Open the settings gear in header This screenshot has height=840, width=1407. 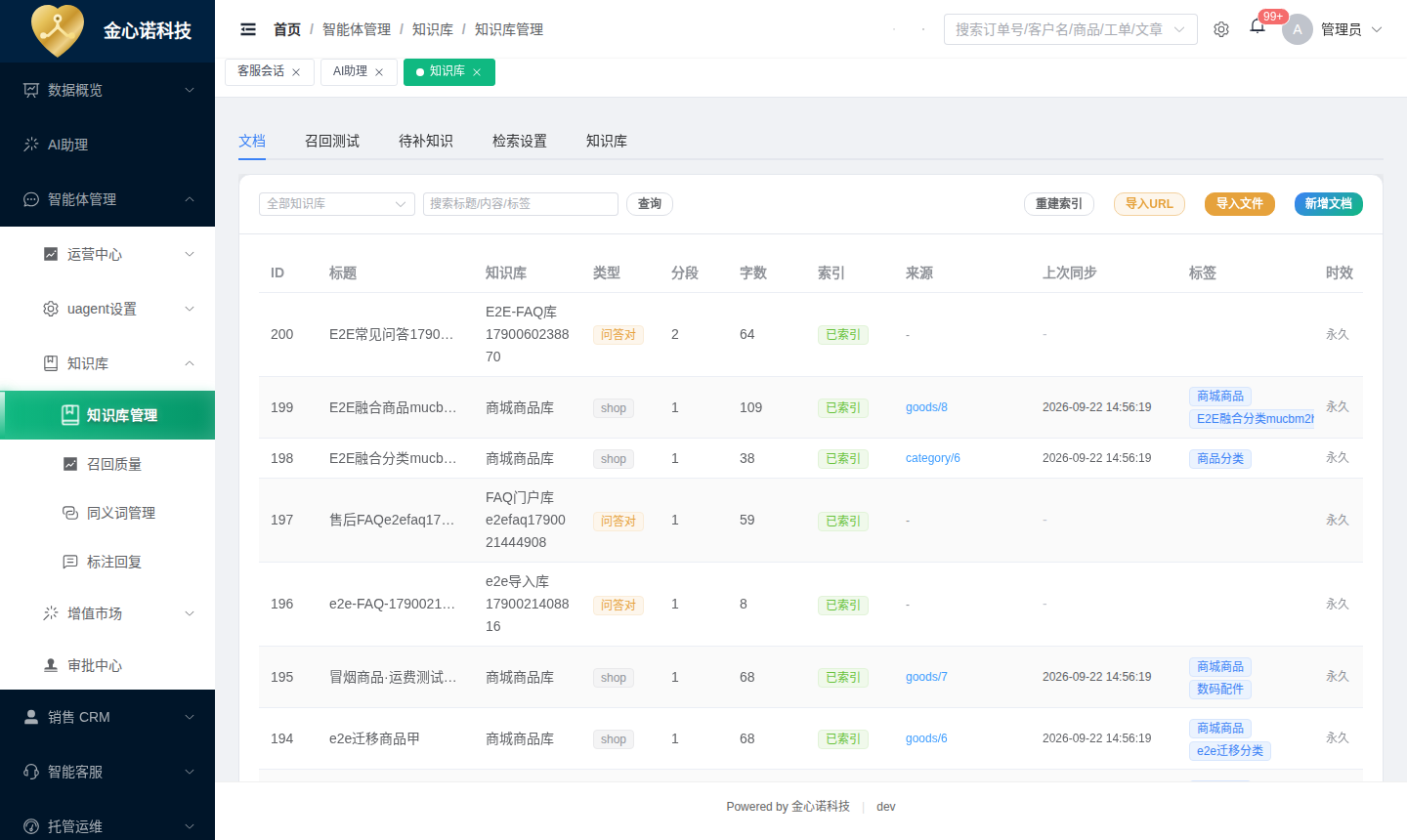pyautogui.click(x=1221, y=29)
